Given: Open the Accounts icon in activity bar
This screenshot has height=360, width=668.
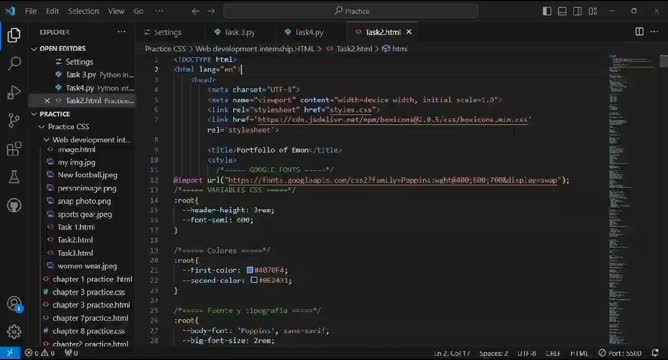Looking at the screenshot, I should pyautogui.click(x=14, y=304).
